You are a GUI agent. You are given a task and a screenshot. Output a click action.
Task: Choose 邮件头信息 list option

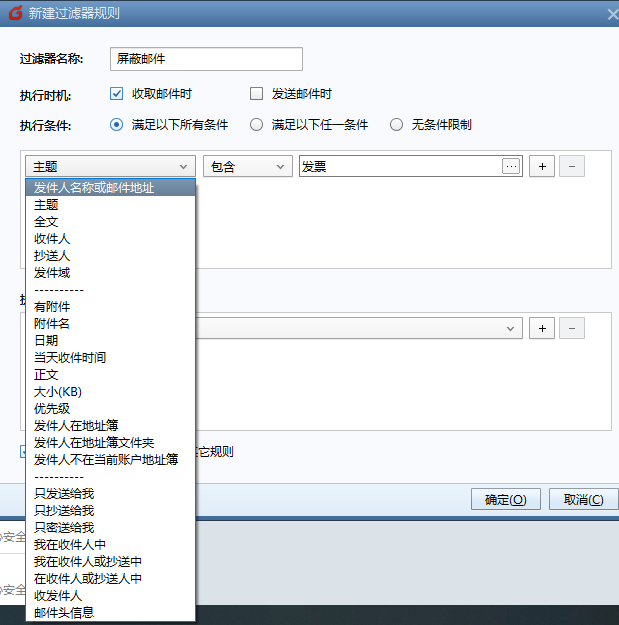(x=64, y=612)
